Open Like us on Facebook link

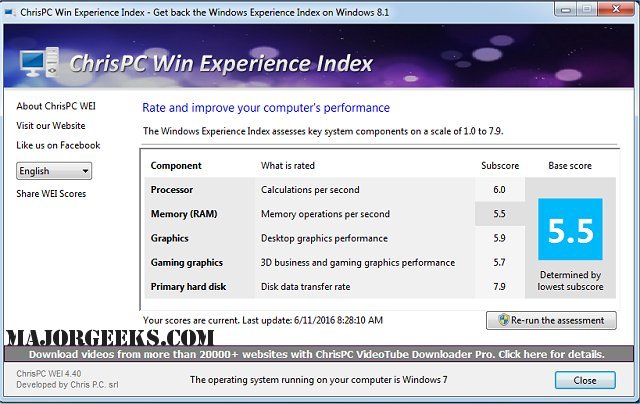click(x=58, y=145)
